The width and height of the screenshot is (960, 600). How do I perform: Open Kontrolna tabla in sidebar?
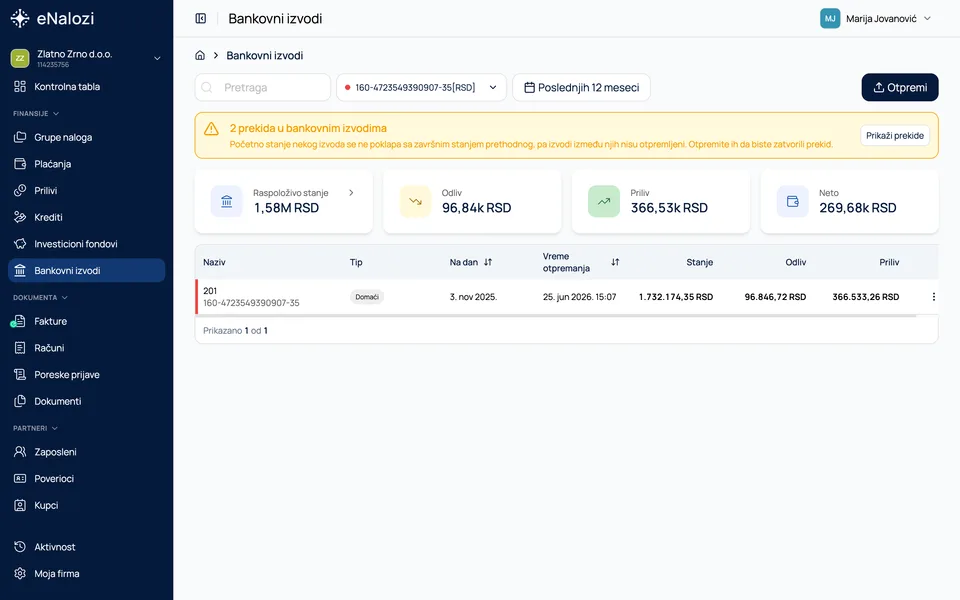click(86, 87)
